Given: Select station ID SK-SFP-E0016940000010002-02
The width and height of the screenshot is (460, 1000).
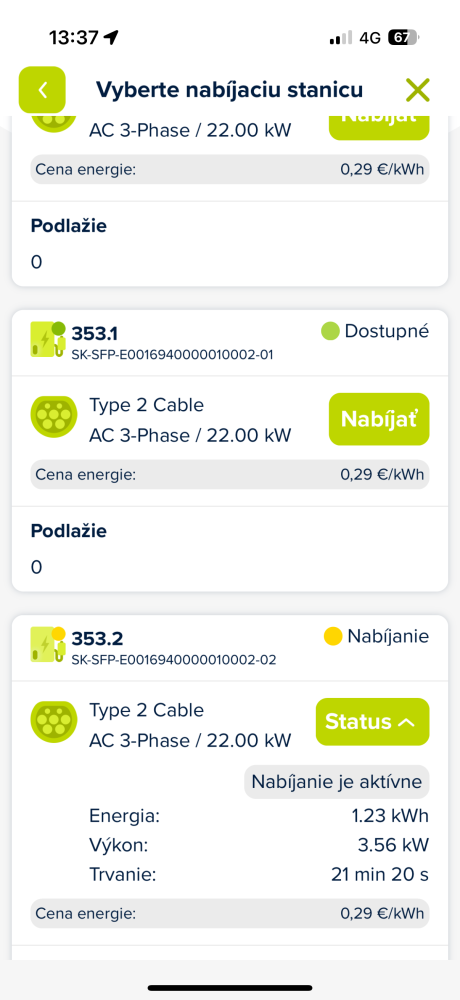Looking at the screenshot, I should click(x=174, y=659).
